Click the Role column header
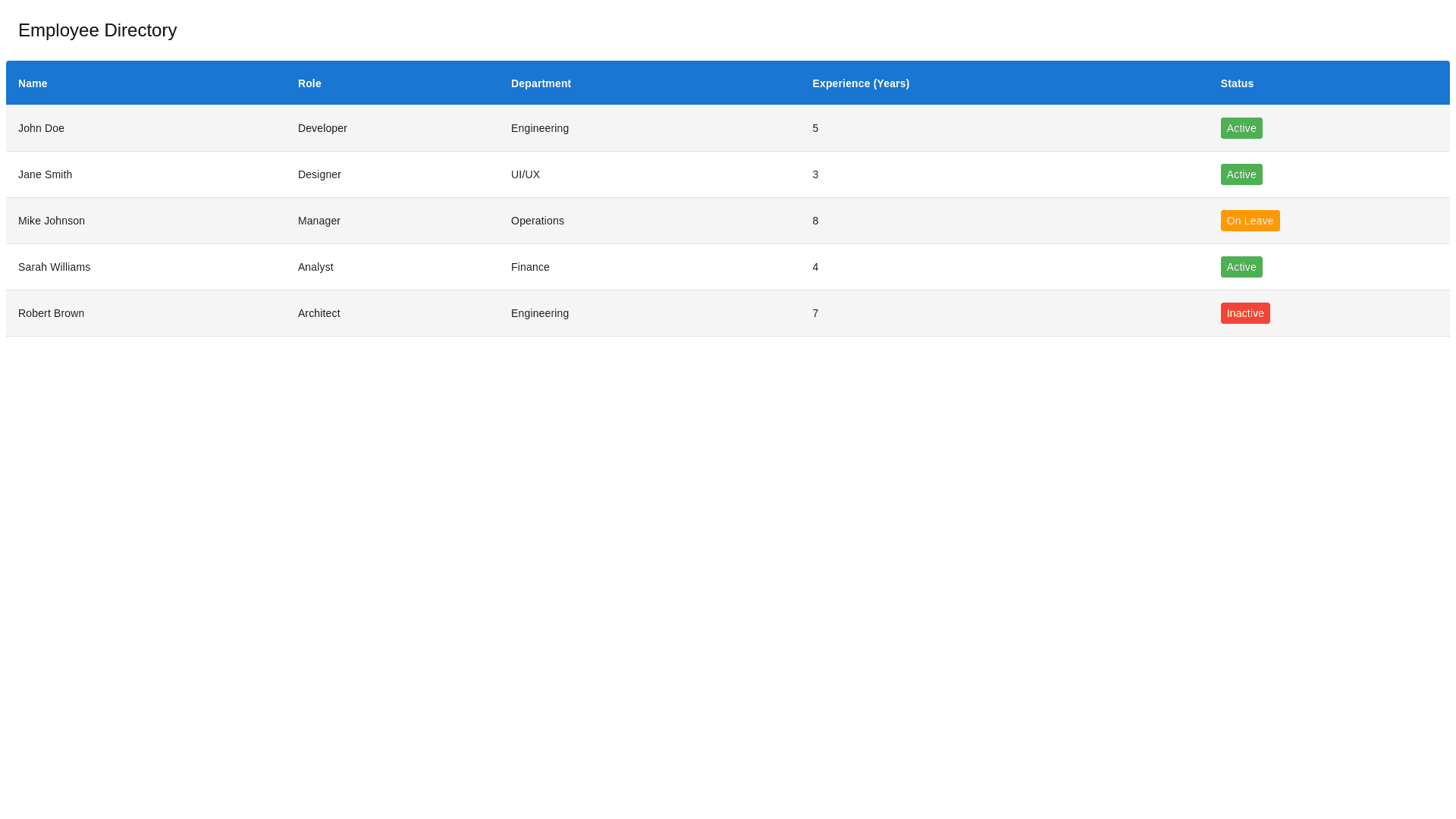This screenshot has height=819, width=1456. 309,83
